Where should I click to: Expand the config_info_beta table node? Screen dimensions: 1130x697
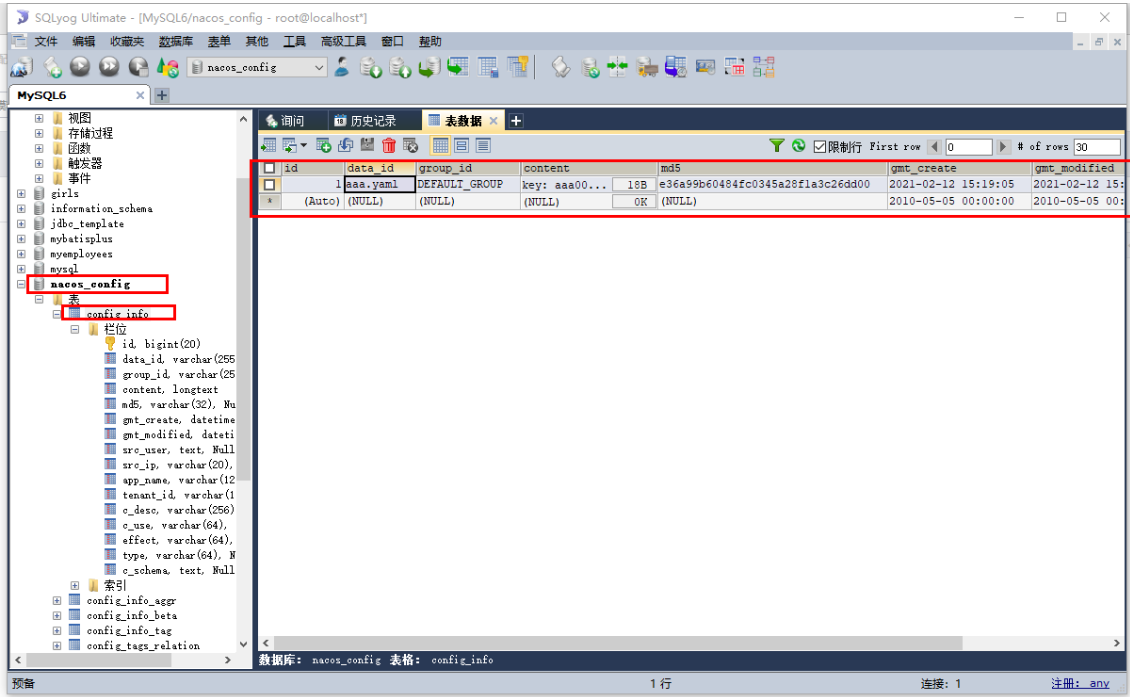tap(57, 616)
